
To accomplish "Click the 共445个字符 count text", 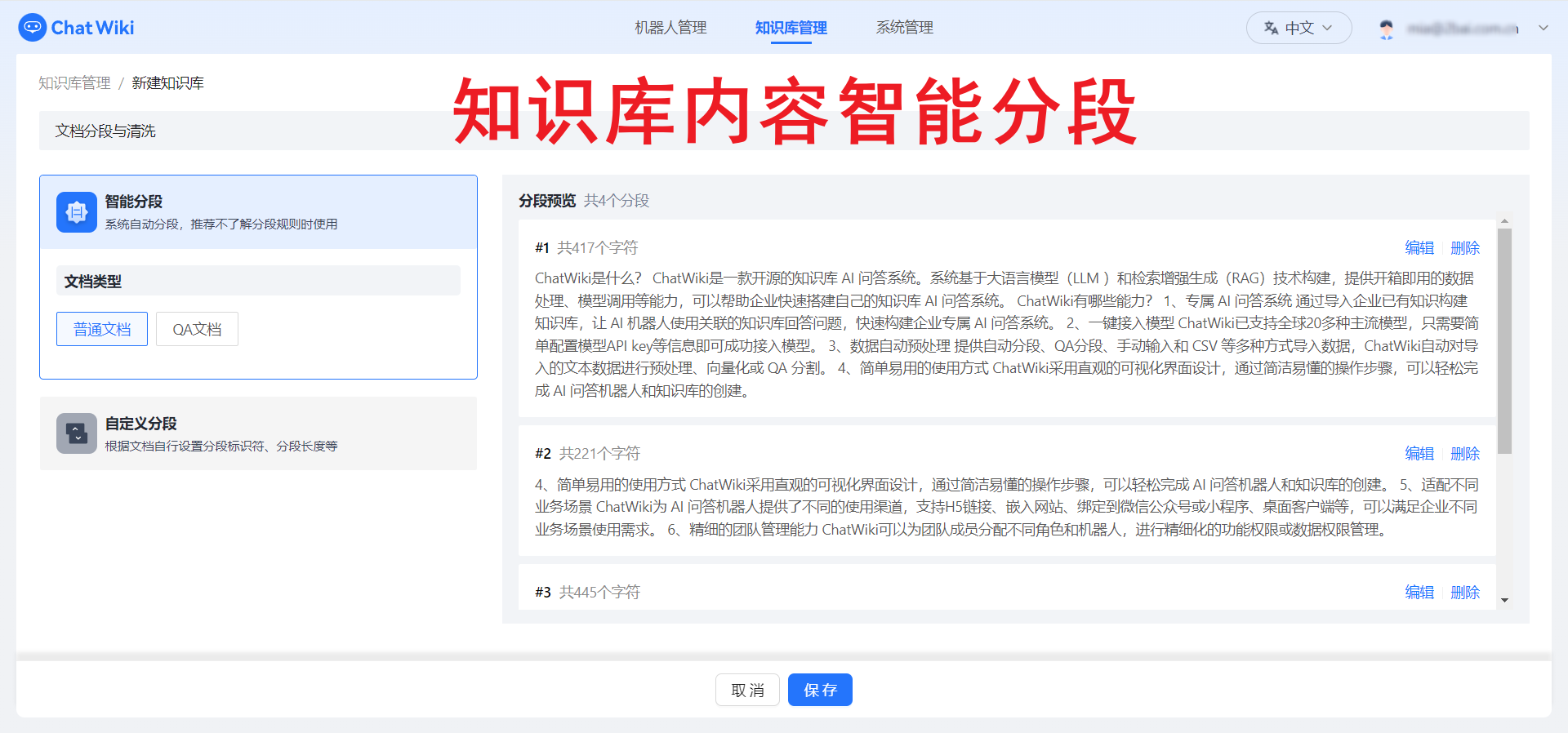I will [599, 592].
